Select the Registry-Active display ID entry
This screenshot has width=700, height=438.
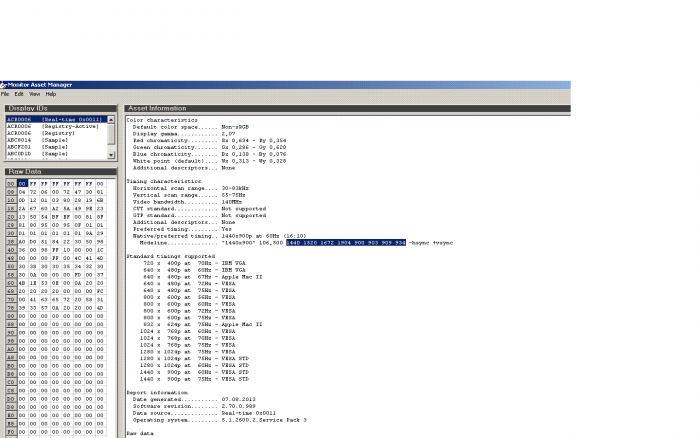[56, 126]
